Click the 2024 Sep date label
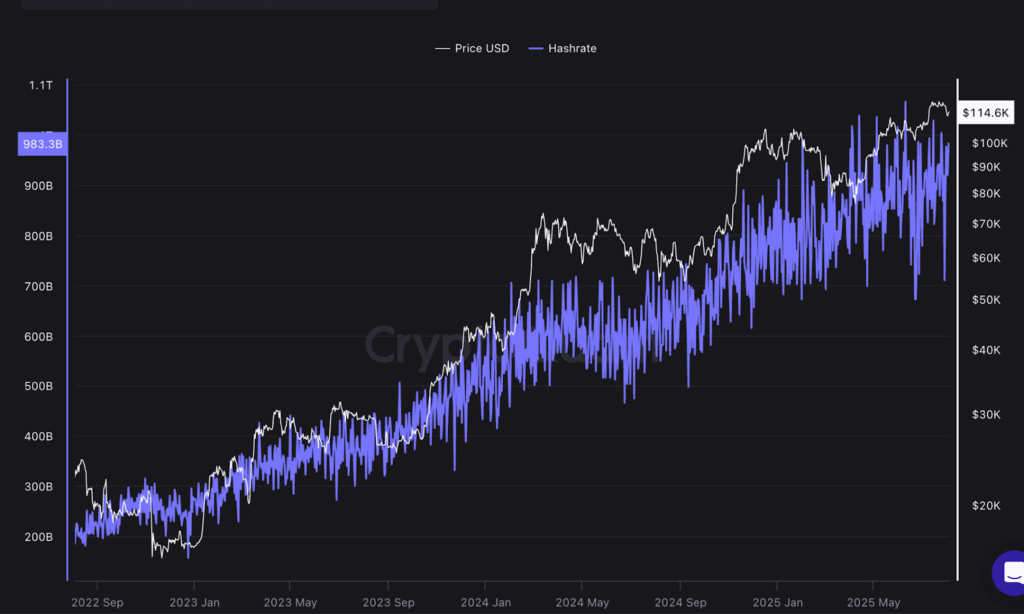This screenshot has width=1024, height=614. (680, 602)
